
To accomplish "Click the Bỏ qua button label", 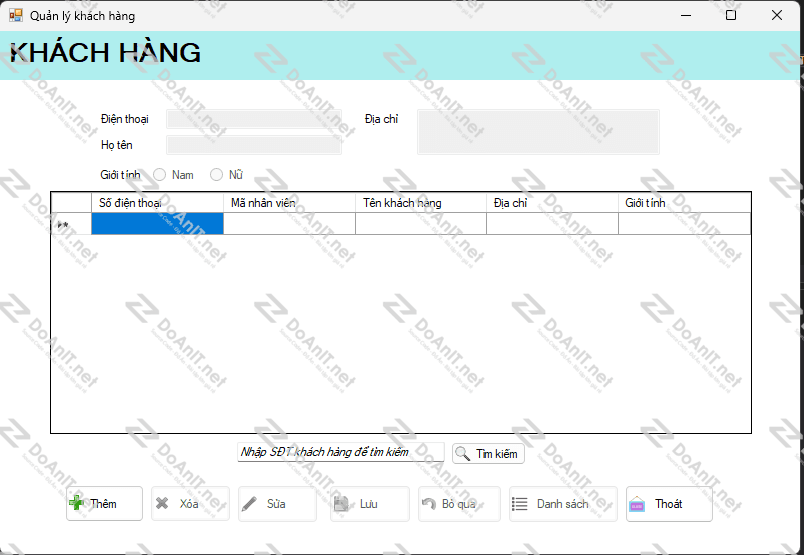I will pyautogui.click(x=459, y=504).
